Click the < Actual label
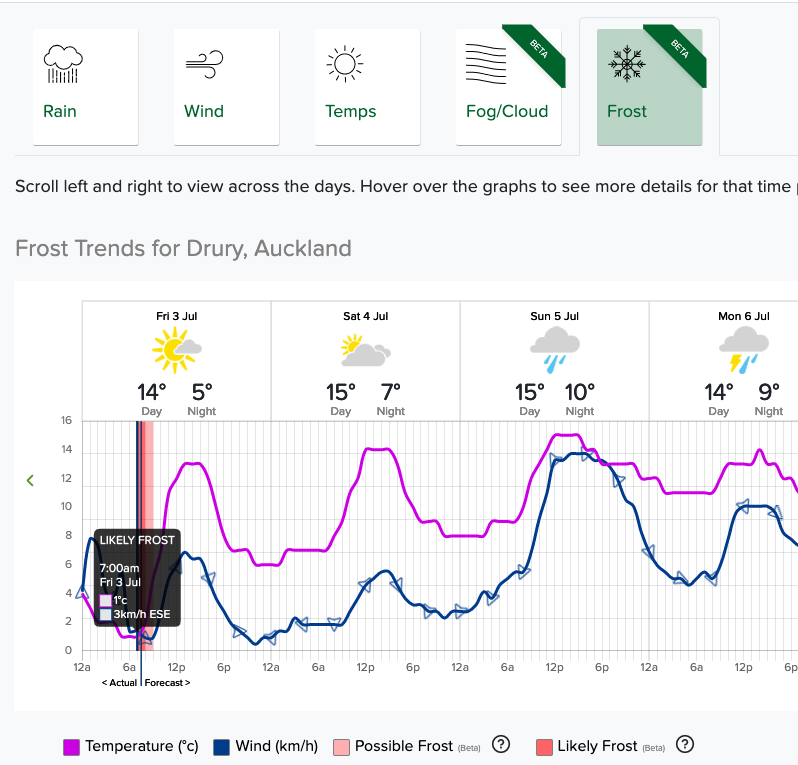This screenshot has width=798, height=765. [x=119, y=683]
